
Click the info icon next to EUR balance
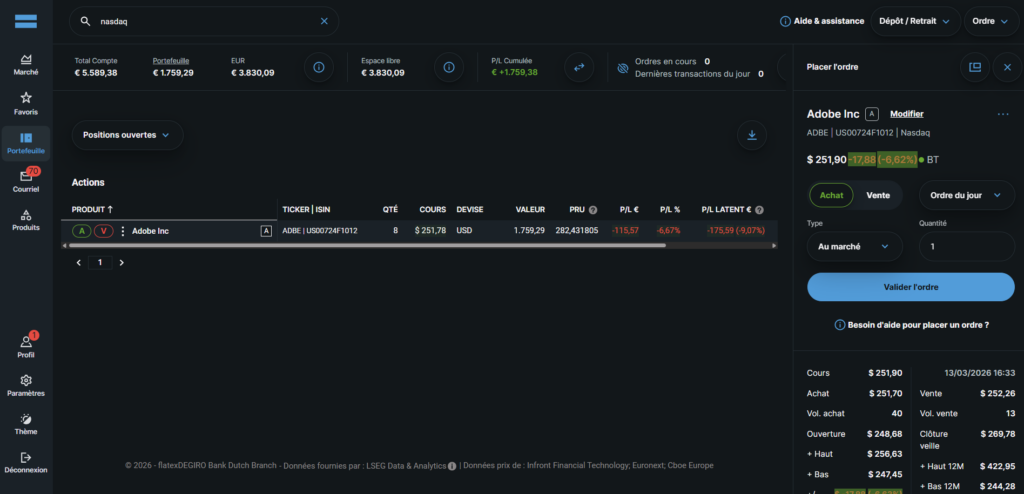coord(319,67)
